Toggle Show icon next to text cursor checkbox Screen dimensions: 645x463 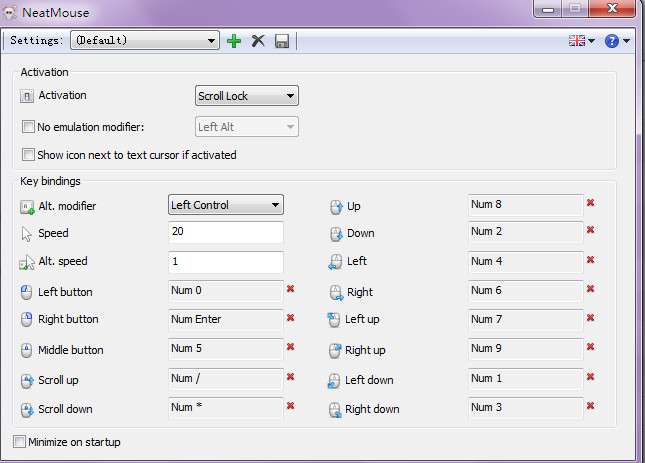(28, 155)
